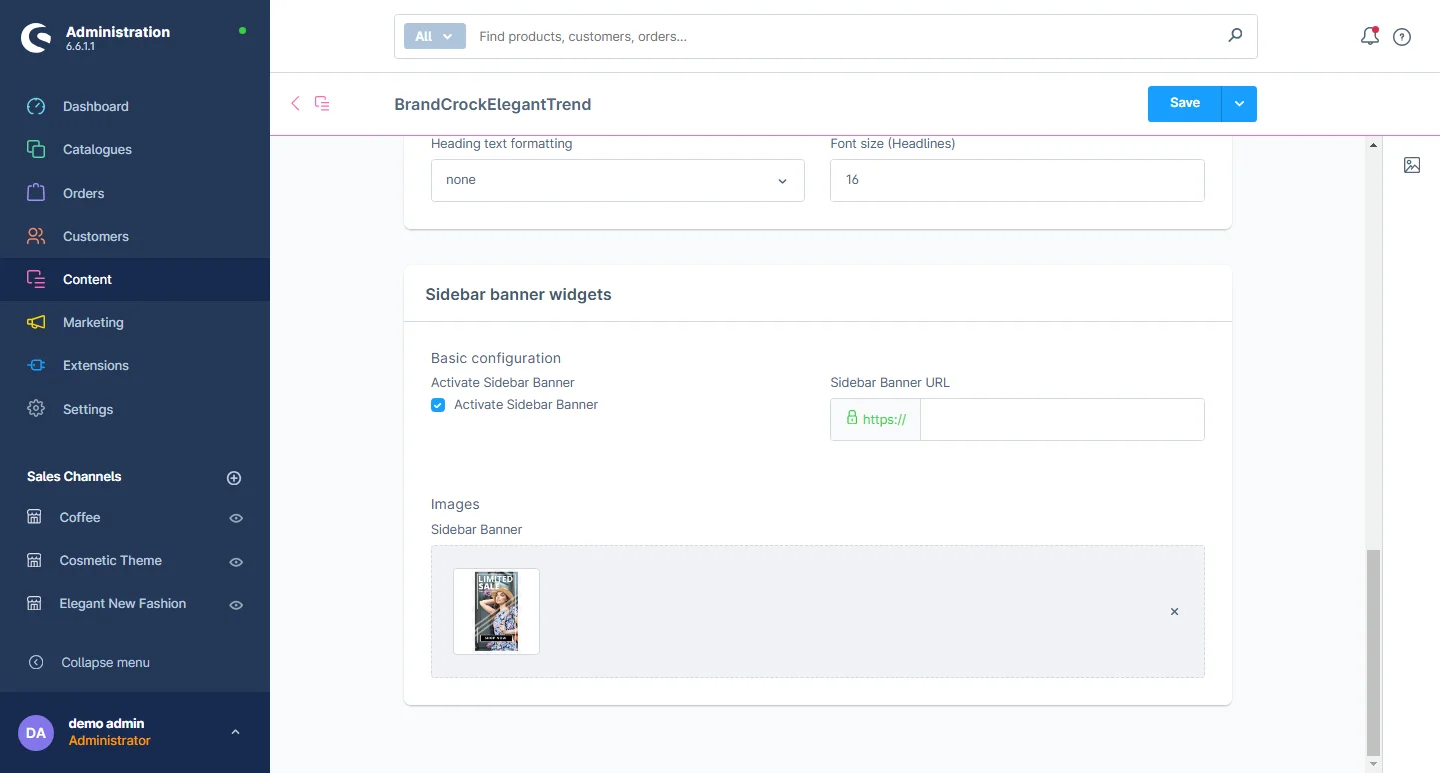Toggle visibility eye for Coffee channel

[236, 518]
